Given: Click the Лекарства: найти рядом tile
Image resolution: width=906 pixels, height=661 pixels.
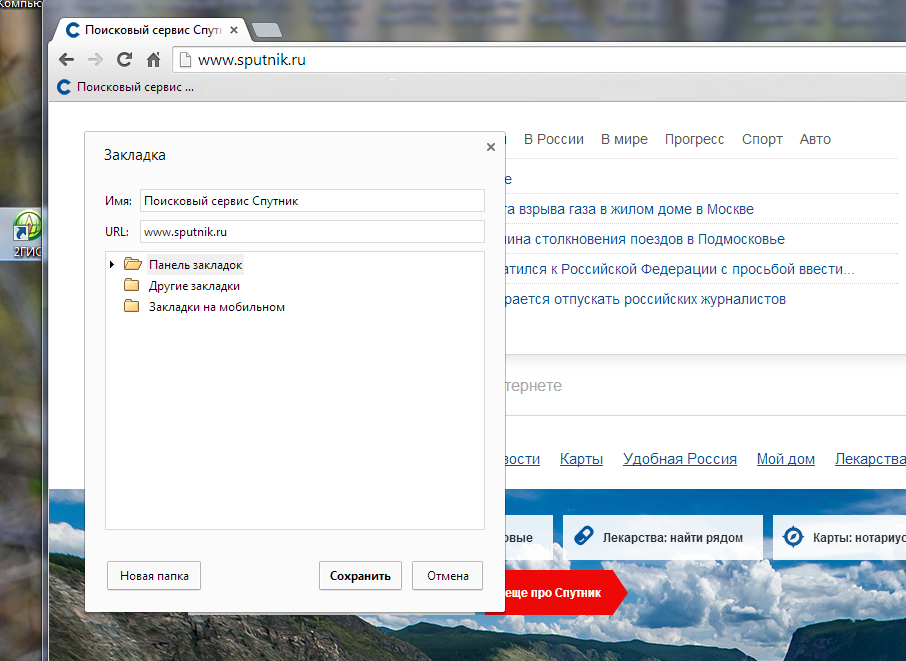Looking at the screenshot, I should click(663, 537).
